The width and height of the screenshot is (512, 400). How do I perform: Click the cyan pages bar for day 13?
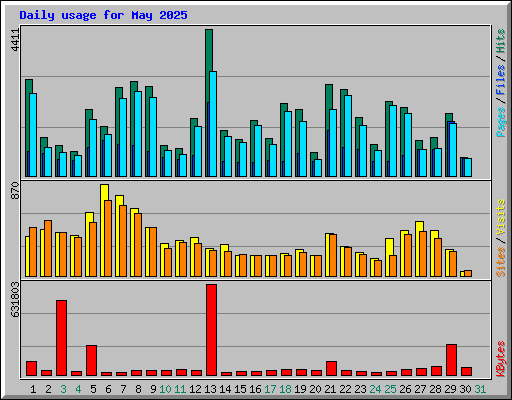click(213, 124)
